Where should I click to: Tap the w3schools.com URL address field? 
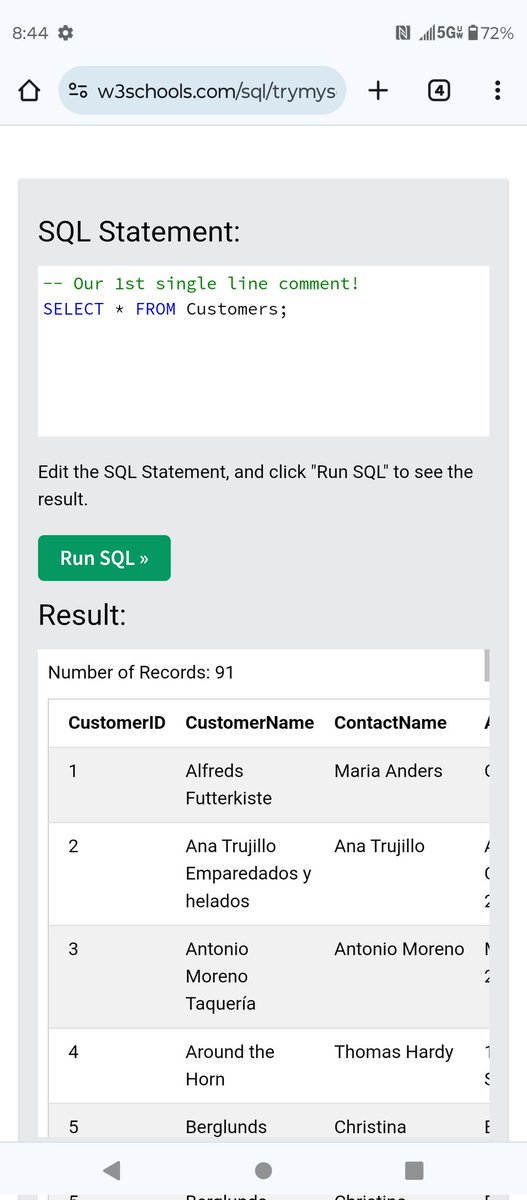click(202, 91)
